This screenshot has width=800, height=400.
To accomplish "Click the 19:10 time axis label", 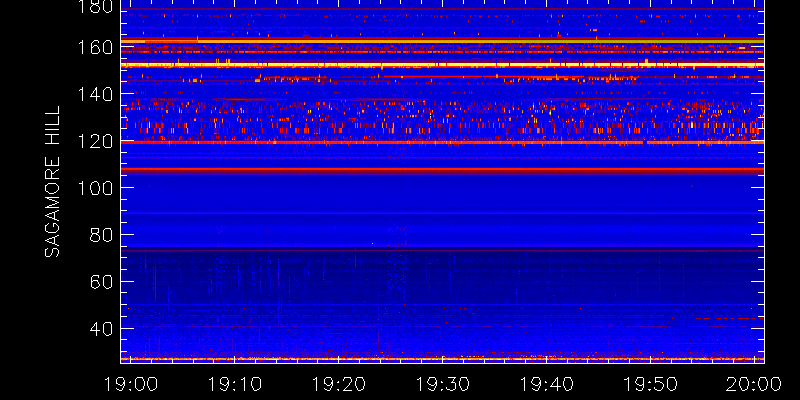I will coord(234,384).
